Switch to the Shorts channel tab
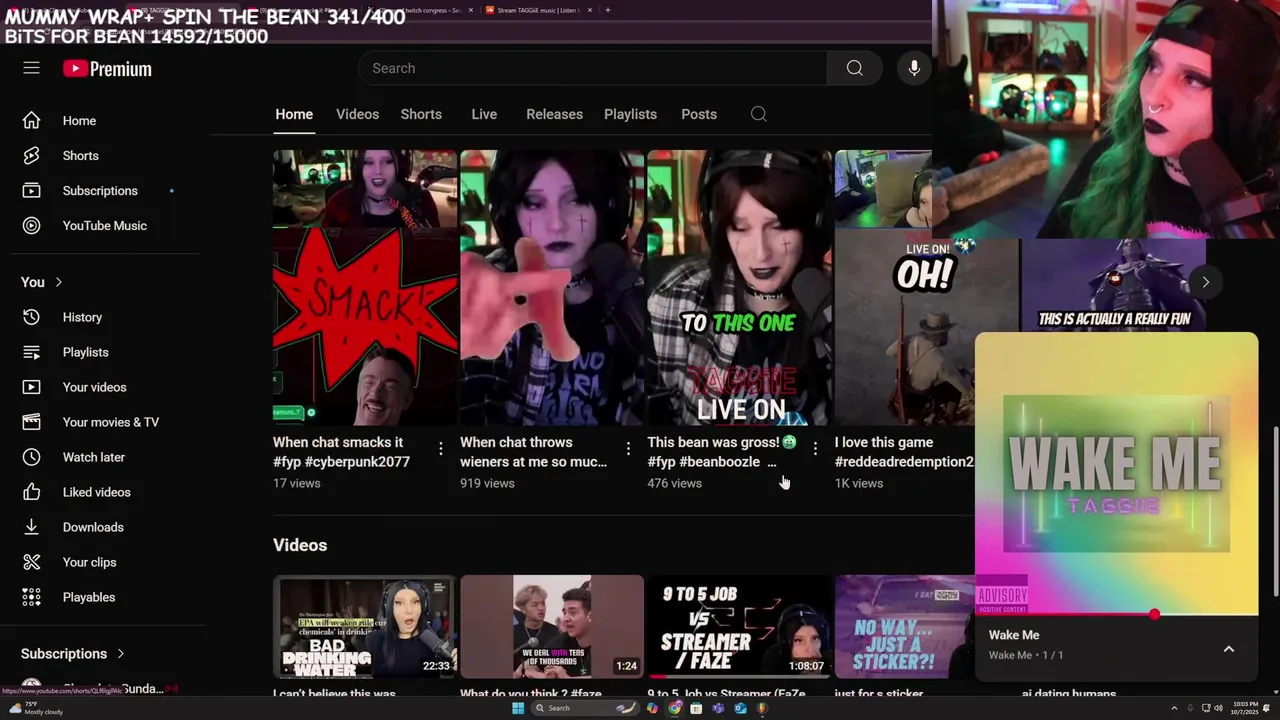The image size is (1280, 720). (x=421, y=114)
